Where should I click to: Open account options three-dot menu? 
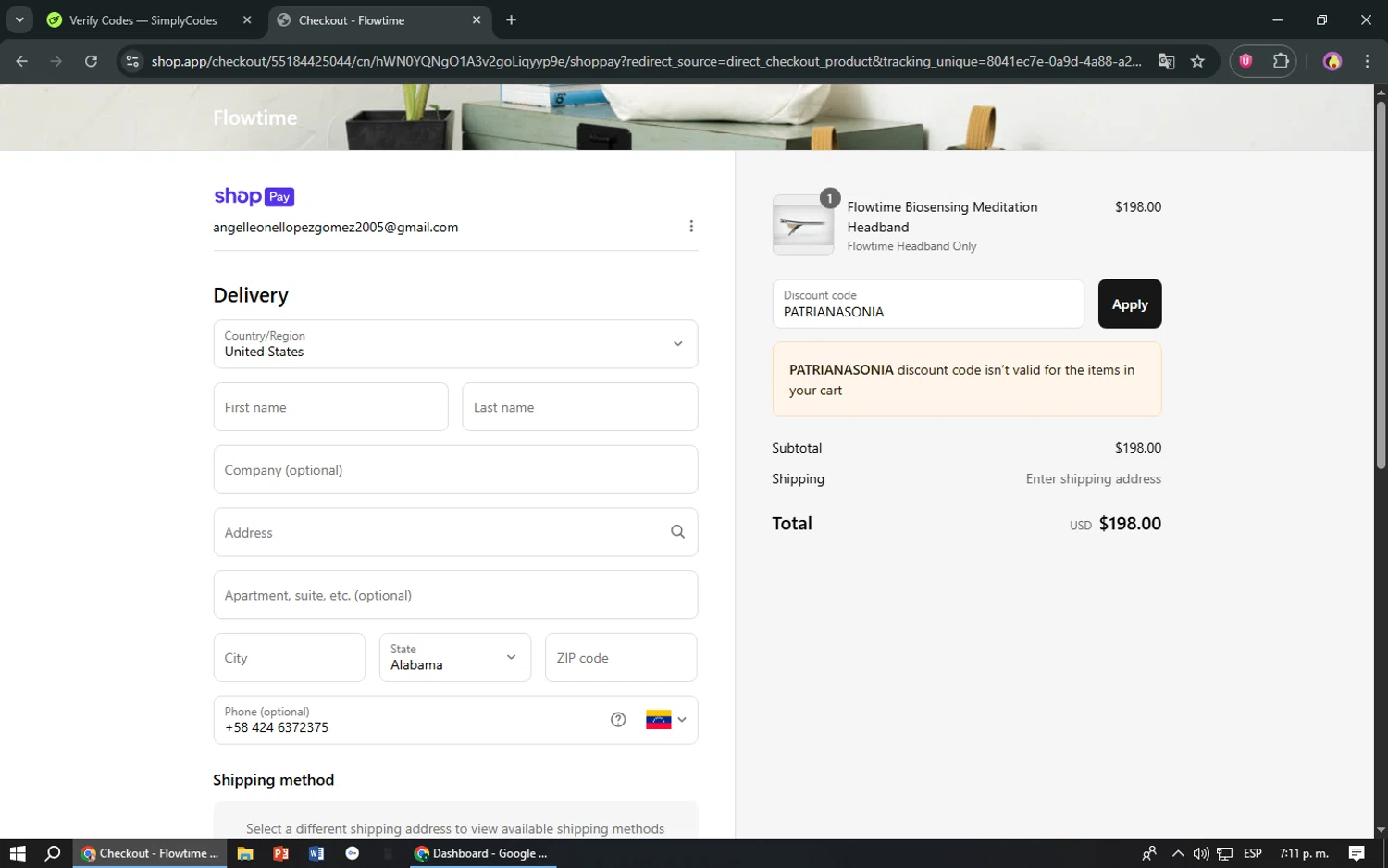click(x=691, y=227)
